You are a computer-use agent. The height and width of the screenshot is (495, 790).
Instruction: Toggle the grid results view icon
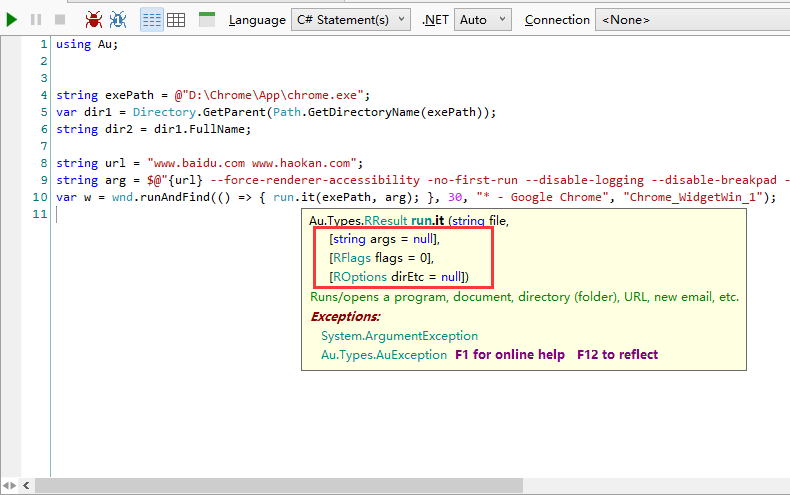[x=176, y=19]
